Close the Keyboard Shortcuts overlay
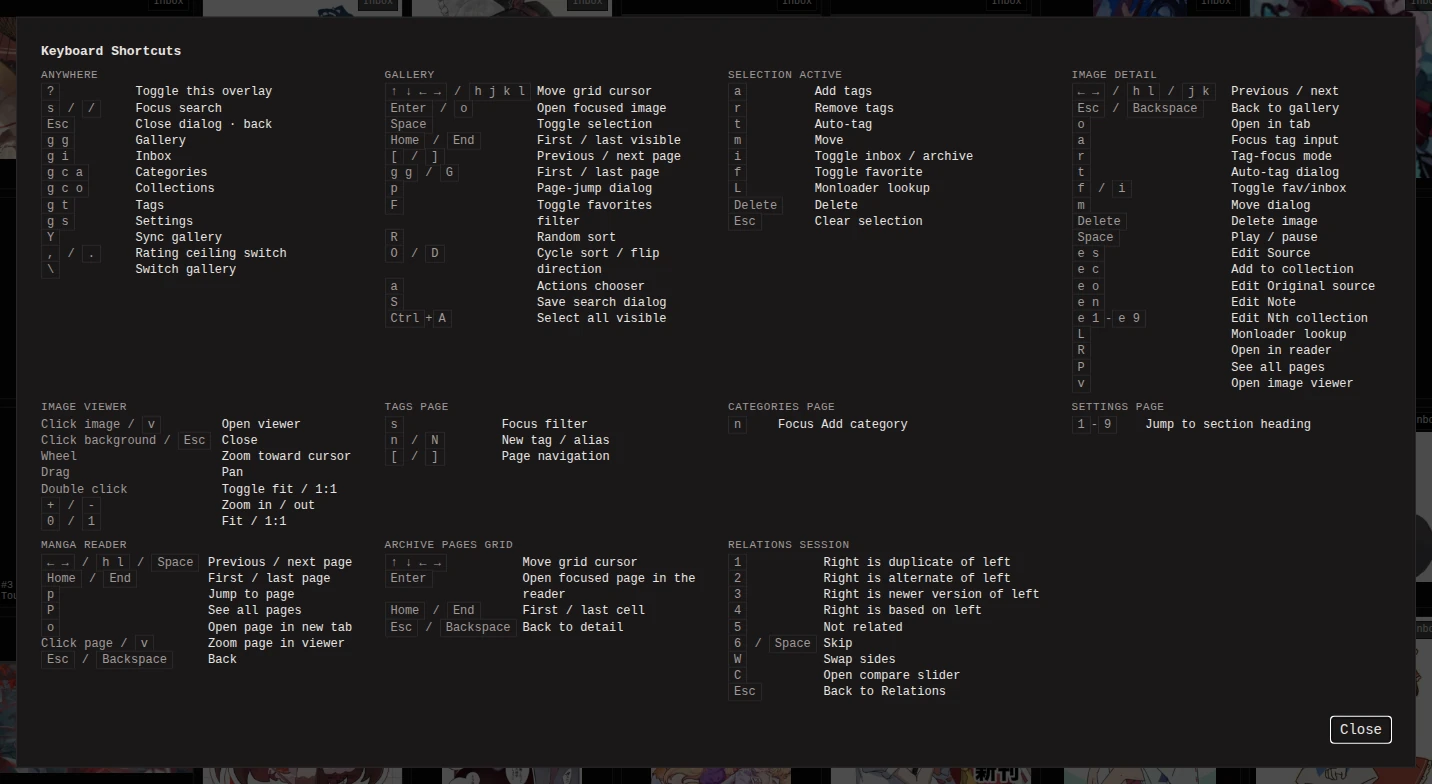 [1360, 729]
